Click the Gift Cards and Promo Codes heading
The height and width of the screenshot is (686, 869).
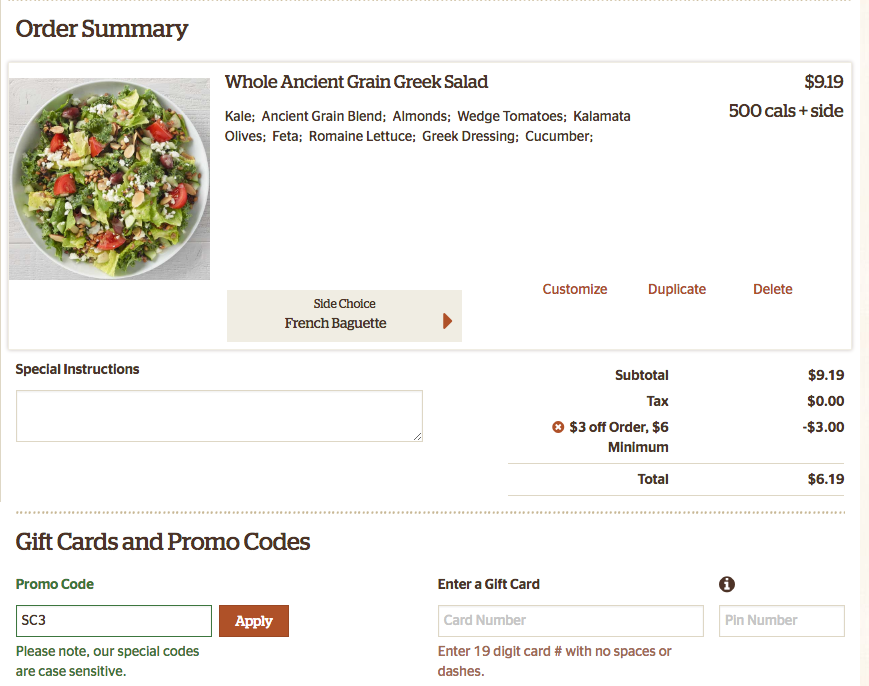pyautogui.click(x=163, y=542)
